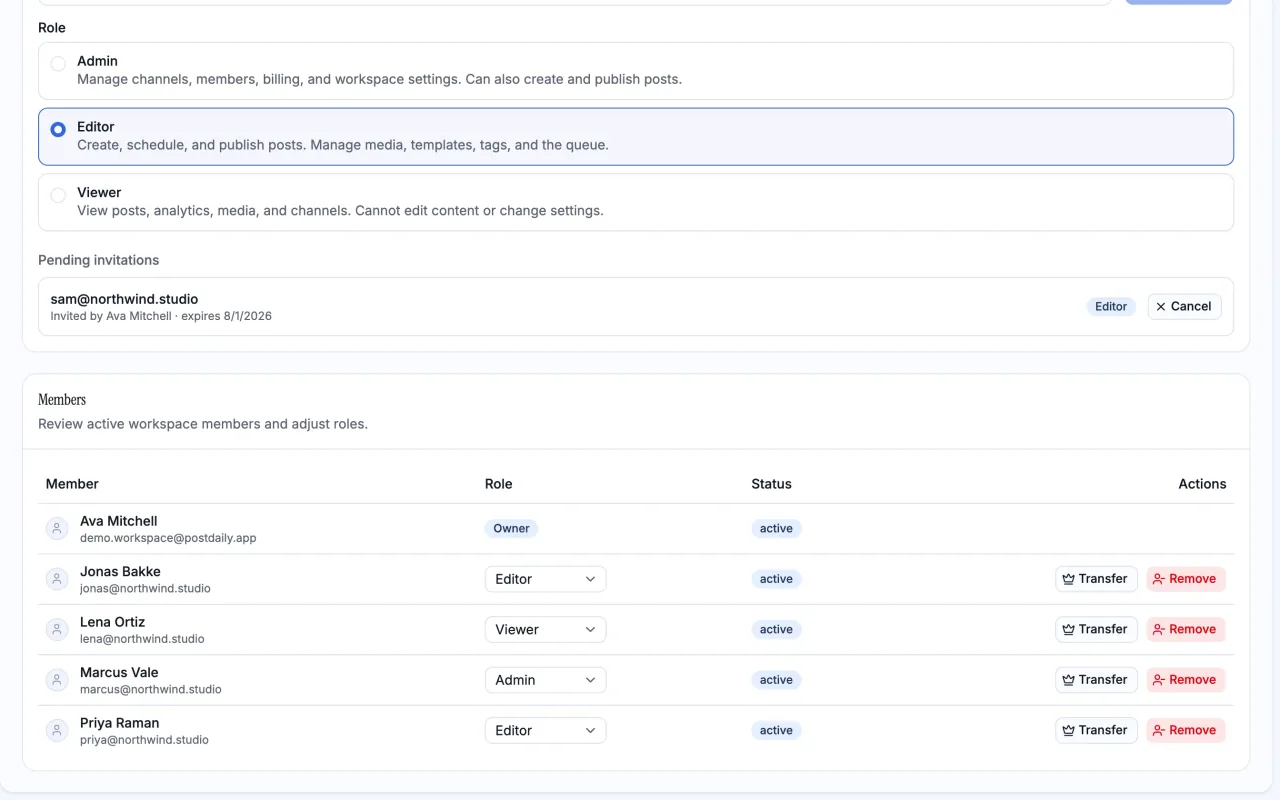
Task: Click the active status badge for Marcus Vale
Action: (776, 680)
